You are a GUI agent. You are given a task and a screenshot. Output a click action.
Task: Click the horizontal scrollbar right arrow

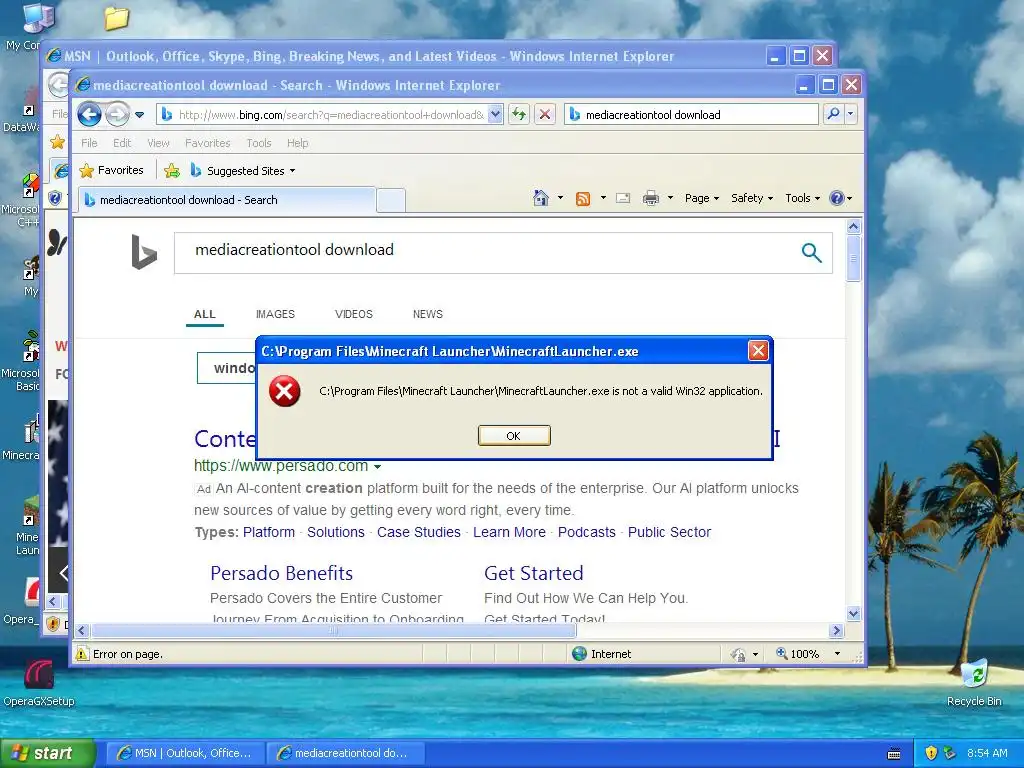tap(837, 631)
